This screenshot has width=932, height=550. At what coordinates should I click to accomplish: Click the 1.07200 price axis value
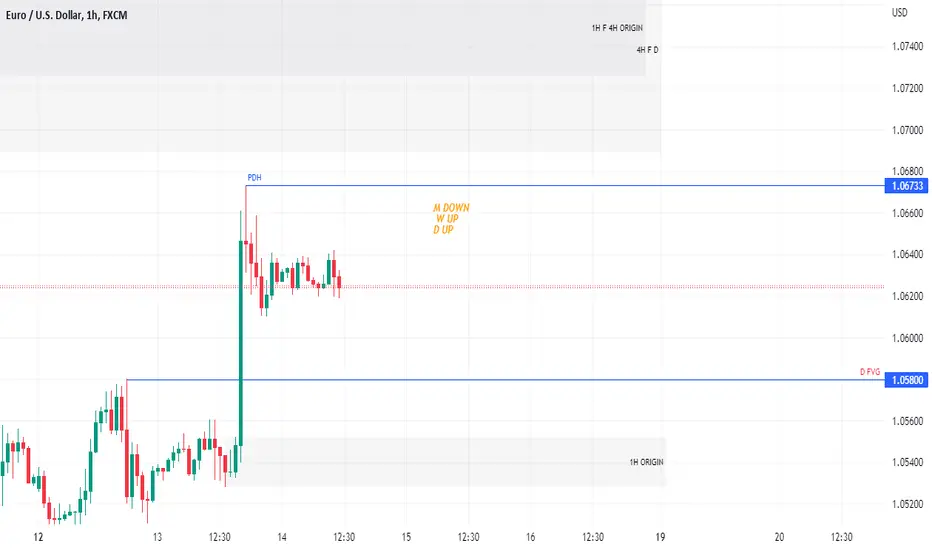click(x=908, y=88)
